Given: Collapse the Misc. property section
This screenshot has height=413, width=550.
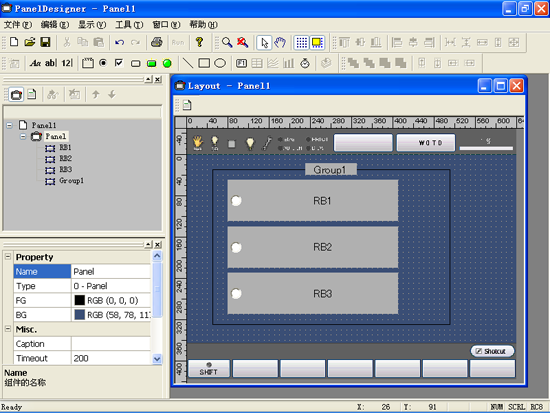Looking at the screenshot, I should pyautogui.click(x=8, y=329).
